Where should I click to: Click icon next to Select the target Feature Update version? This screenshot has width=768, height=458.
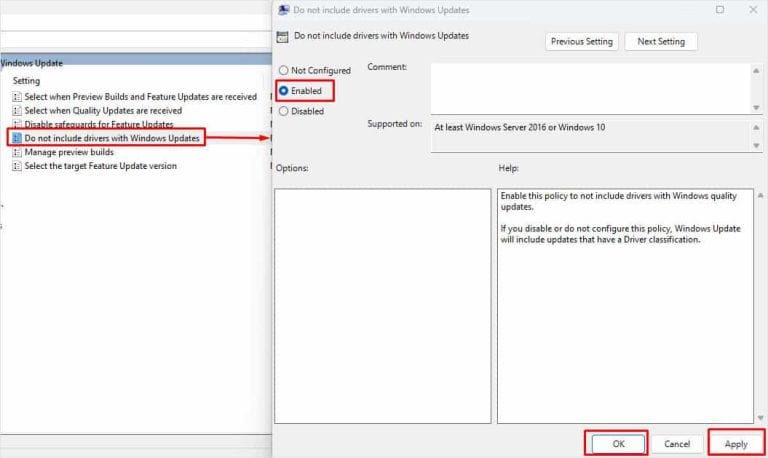click(17, 166)
